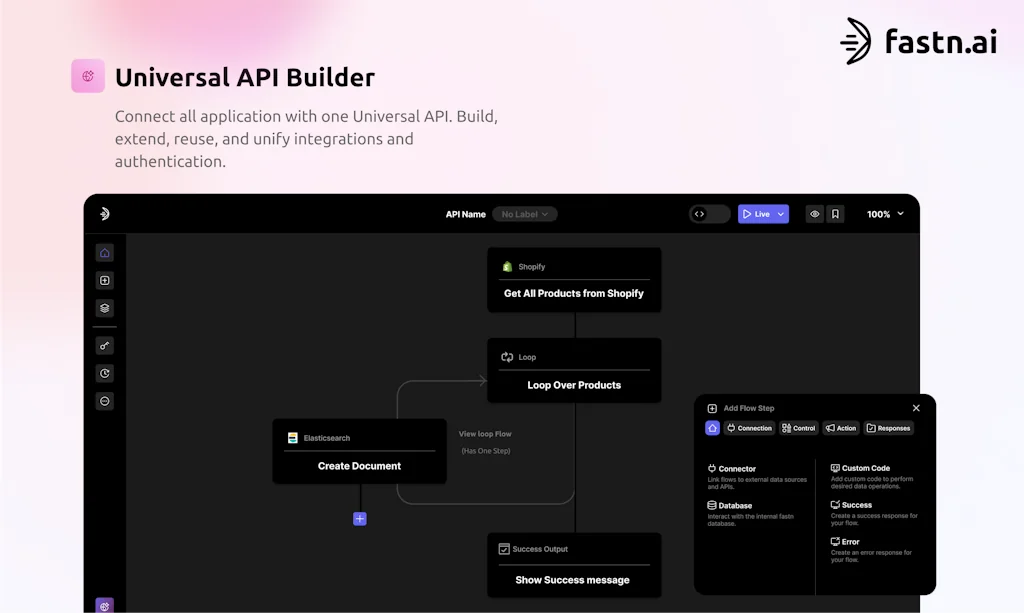Open the 100% zoom level dropdown

tap(884, 213)
